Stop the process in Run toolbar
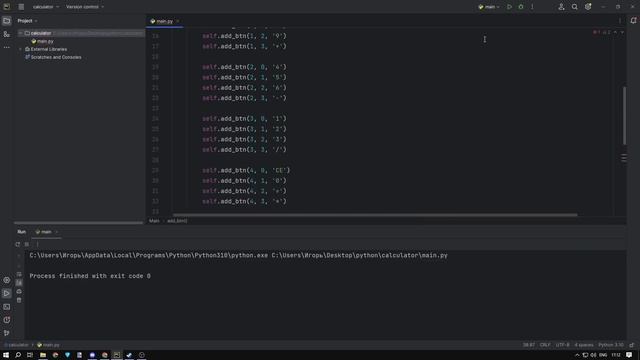This screenshot has height=360, width=640. point(27,244)
